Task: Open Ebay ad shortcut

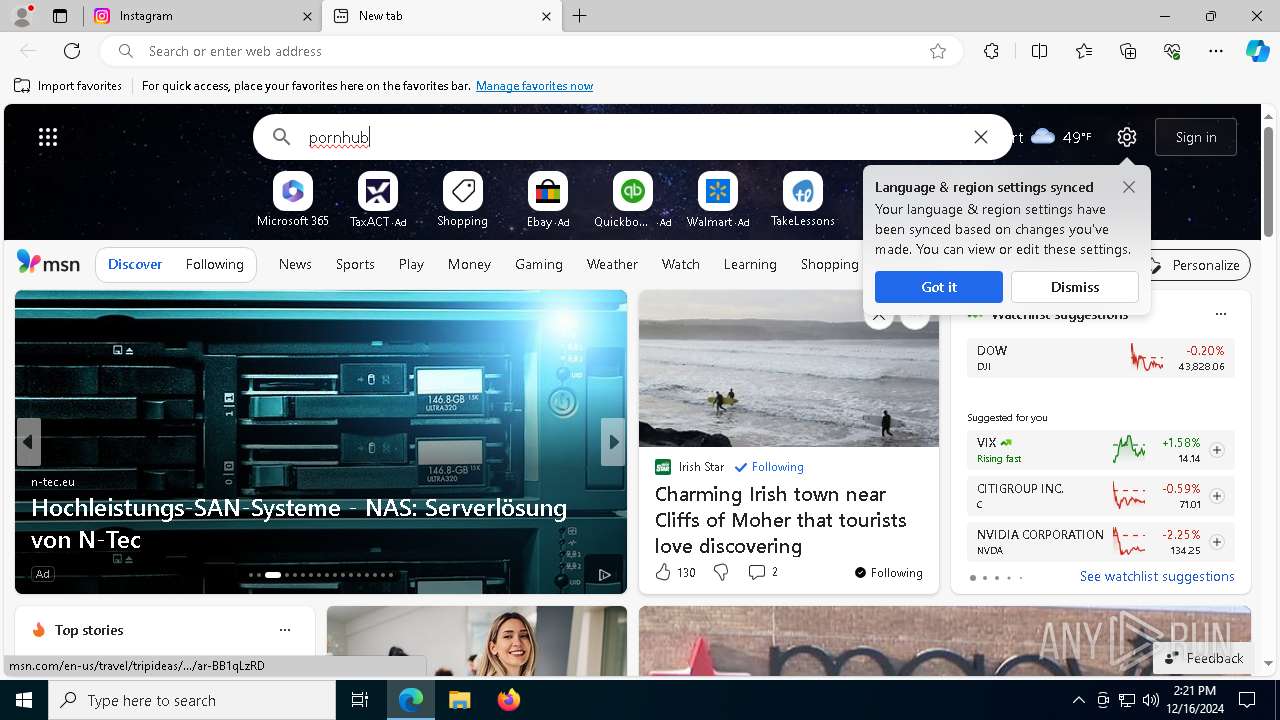Action: click(x=548, y=200)
